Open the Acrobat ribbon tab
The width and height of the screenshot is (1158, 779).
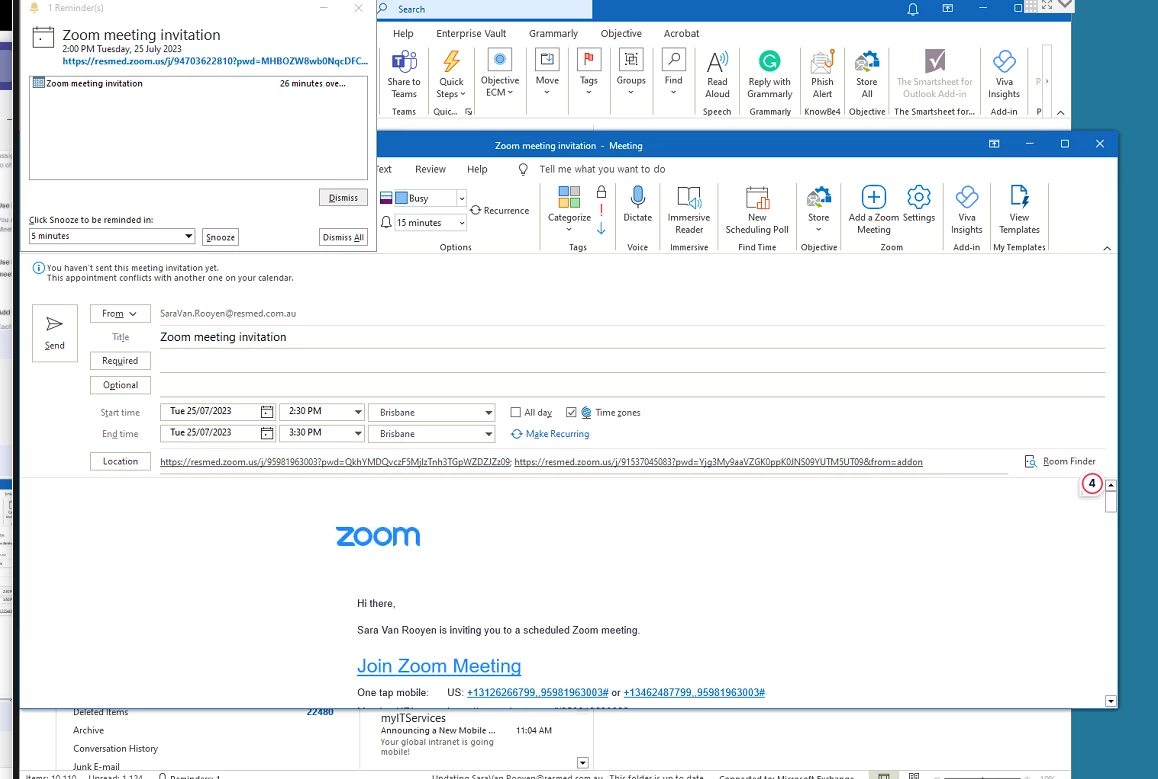(681, 33)
